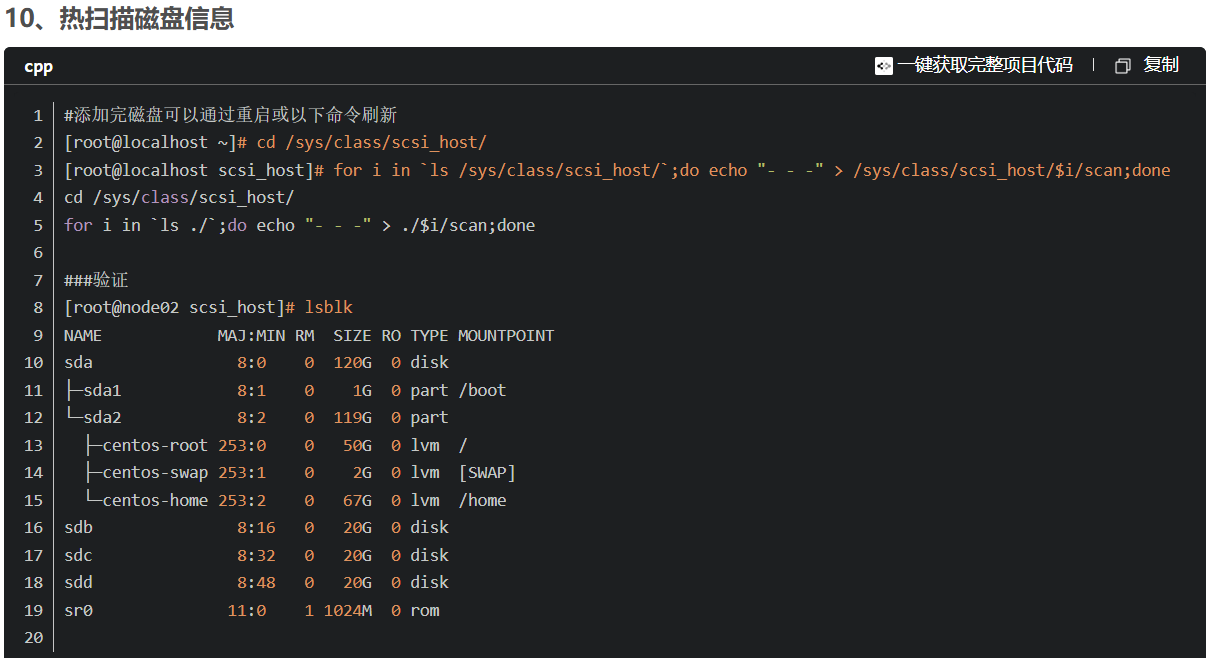Click the lsblk command on line 8
The image size is (1211, 658).
click(x=328, y=308)
